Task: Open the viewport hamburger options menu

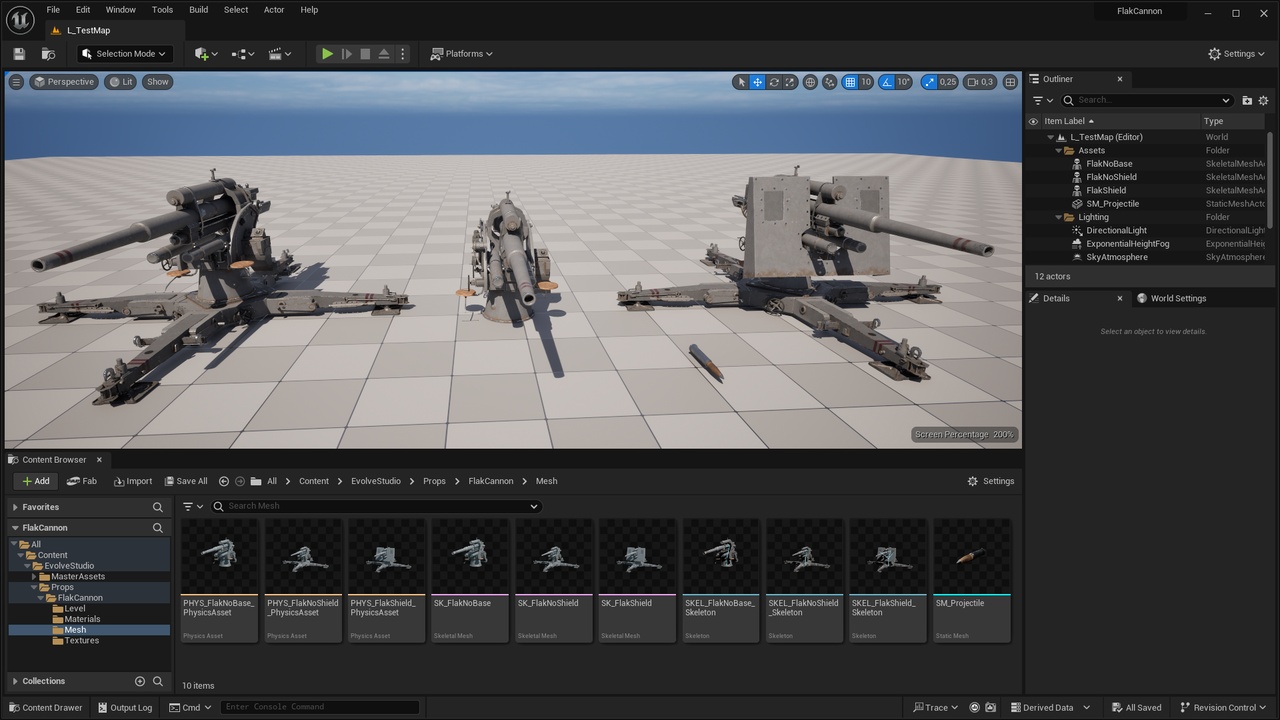Action: pyautogui.click(x=16, y=82)
